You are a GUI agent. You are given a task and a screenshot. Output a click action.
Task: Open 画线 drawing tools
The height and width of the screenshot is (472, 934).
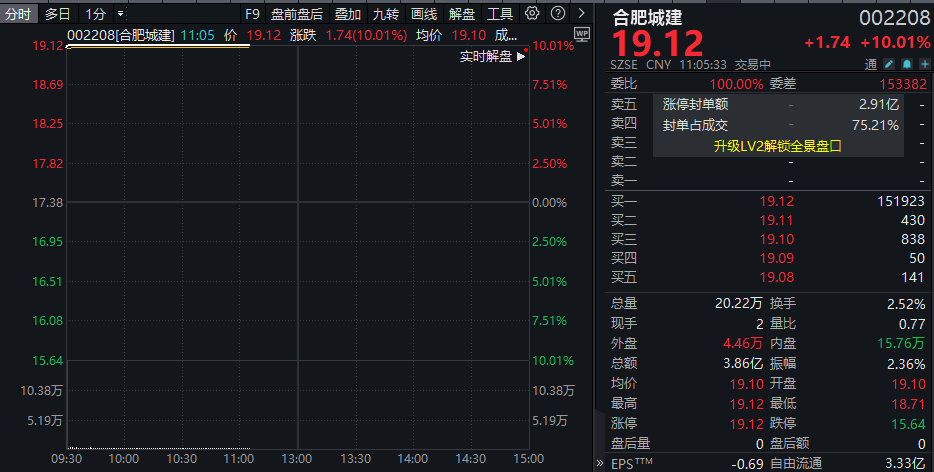tap(424, 14)
